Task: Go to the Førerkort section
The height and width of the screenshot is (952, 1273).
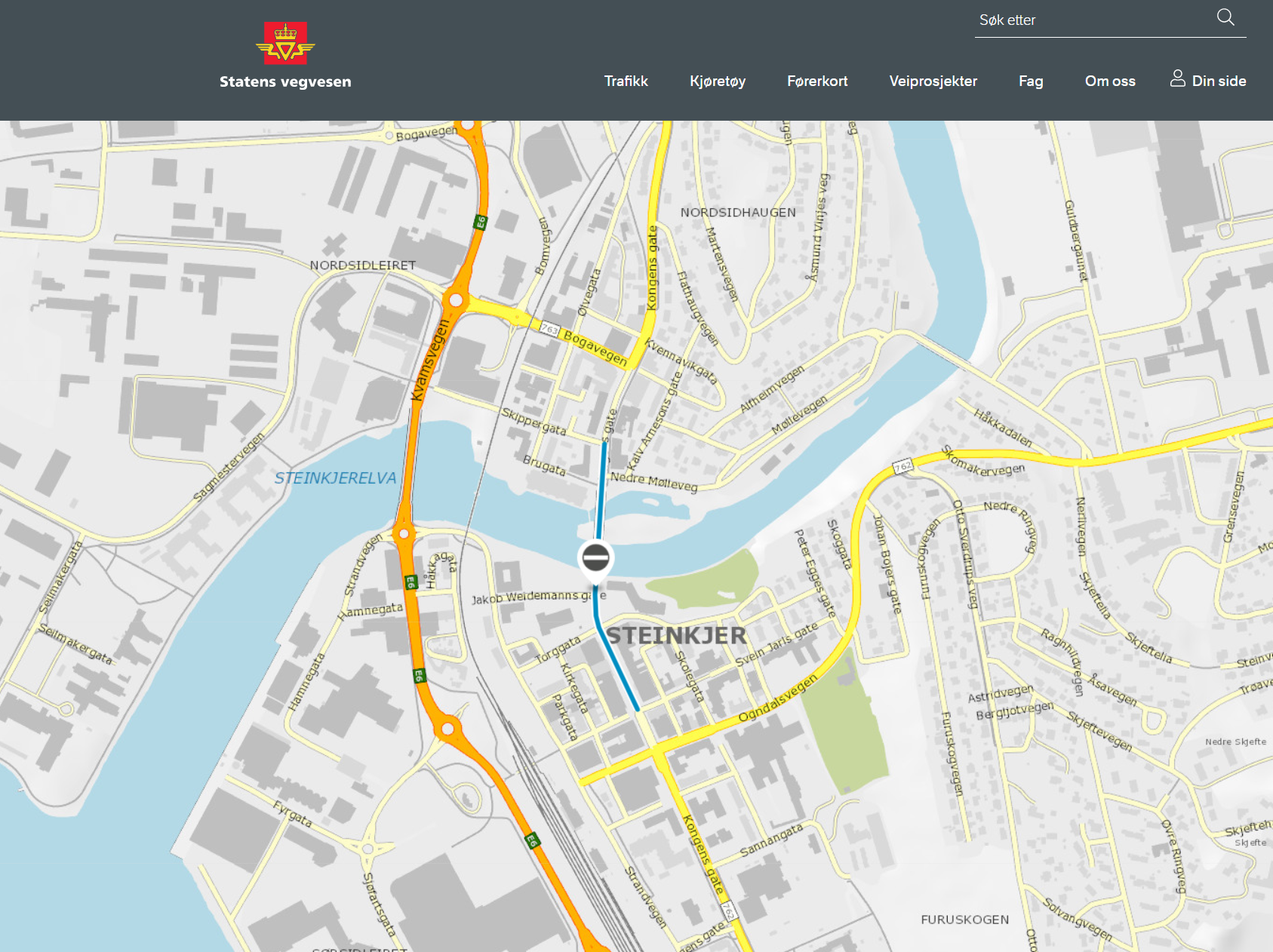Action: click(x=816, y=81)
